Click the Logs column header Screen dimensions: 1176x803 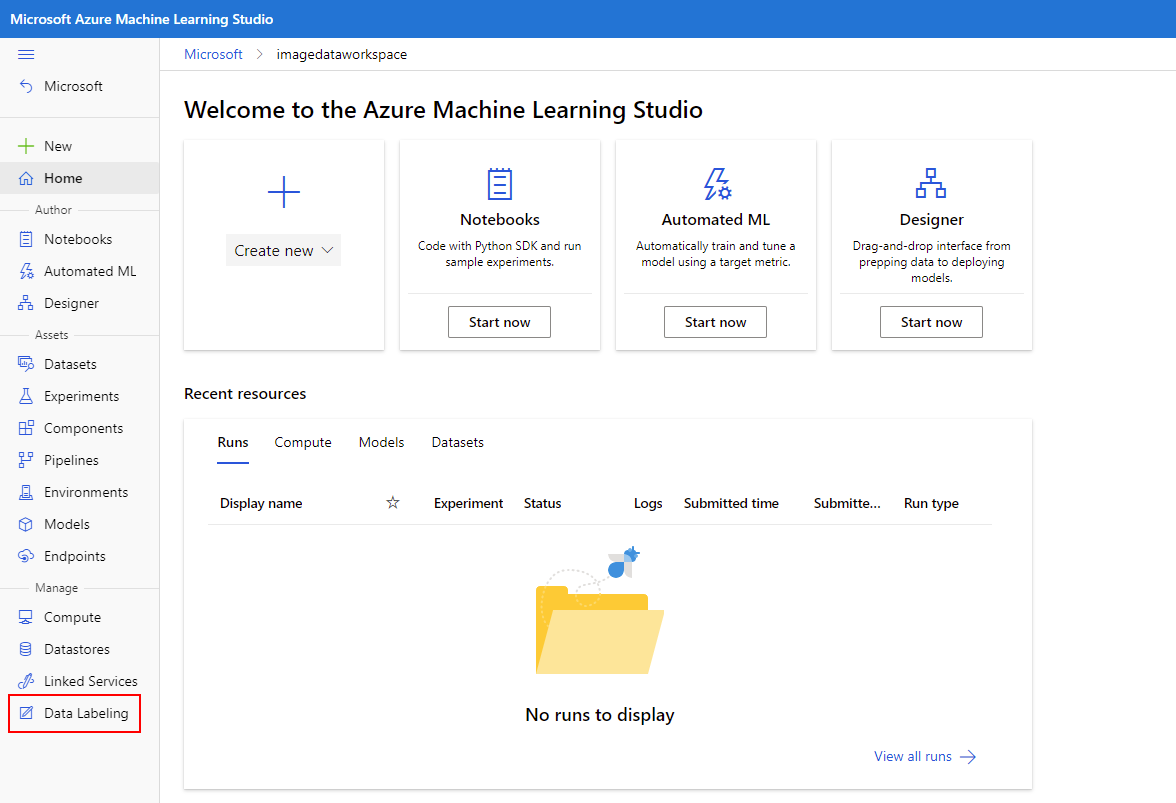(x=648, y=503)
